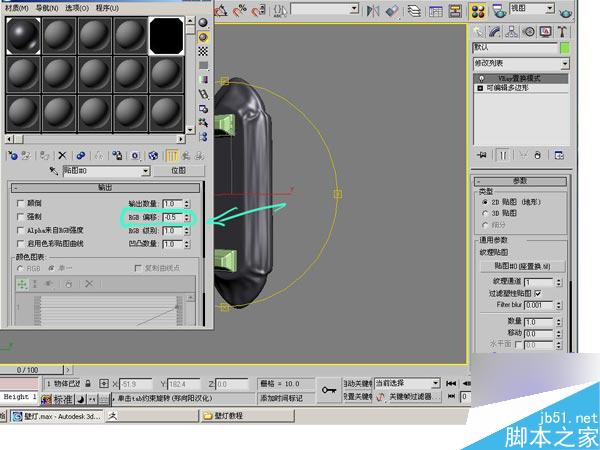Click the RGB 偏移 spinner arrows
The width and height of the screenshot is (600, 450).
(187, 217)
